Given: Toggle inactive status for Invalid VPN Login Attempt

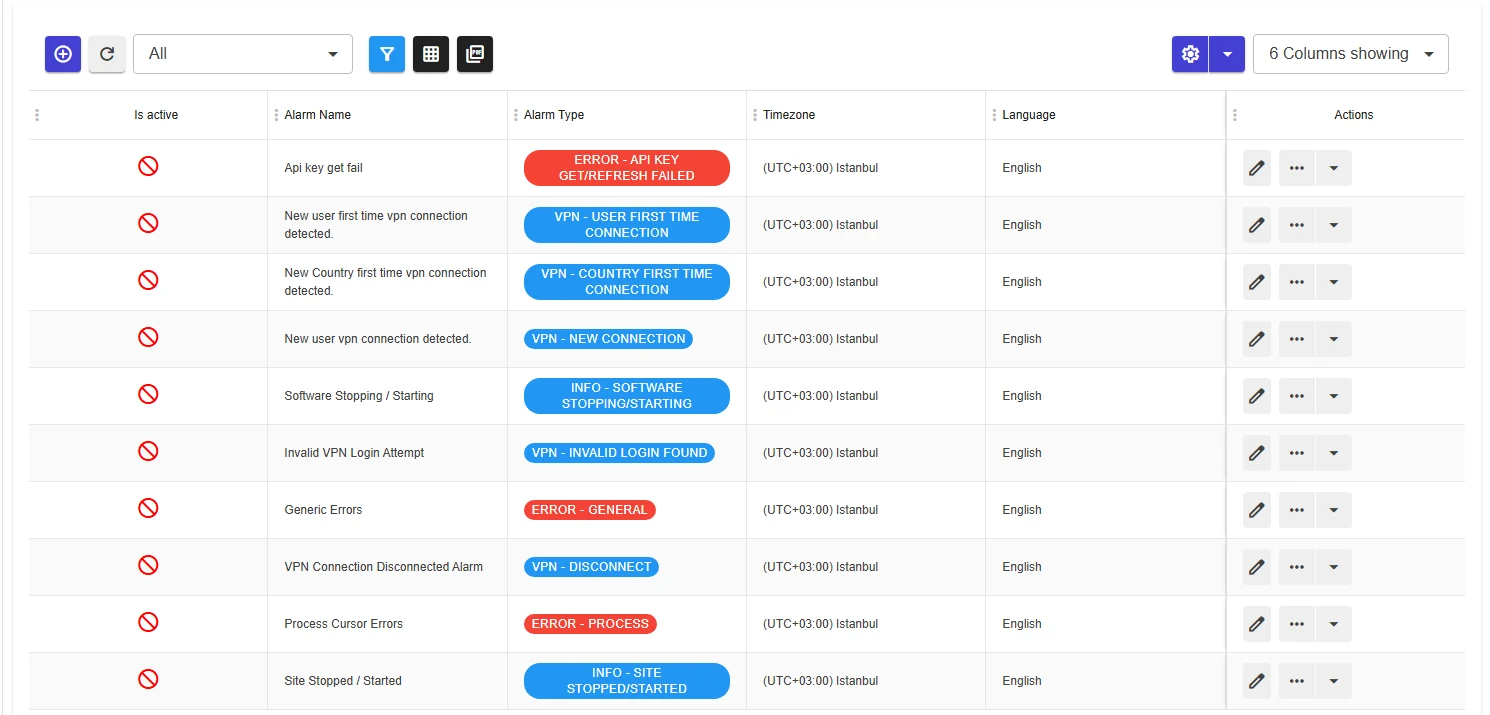Looking at the screenshot, I should coord(148,451).
